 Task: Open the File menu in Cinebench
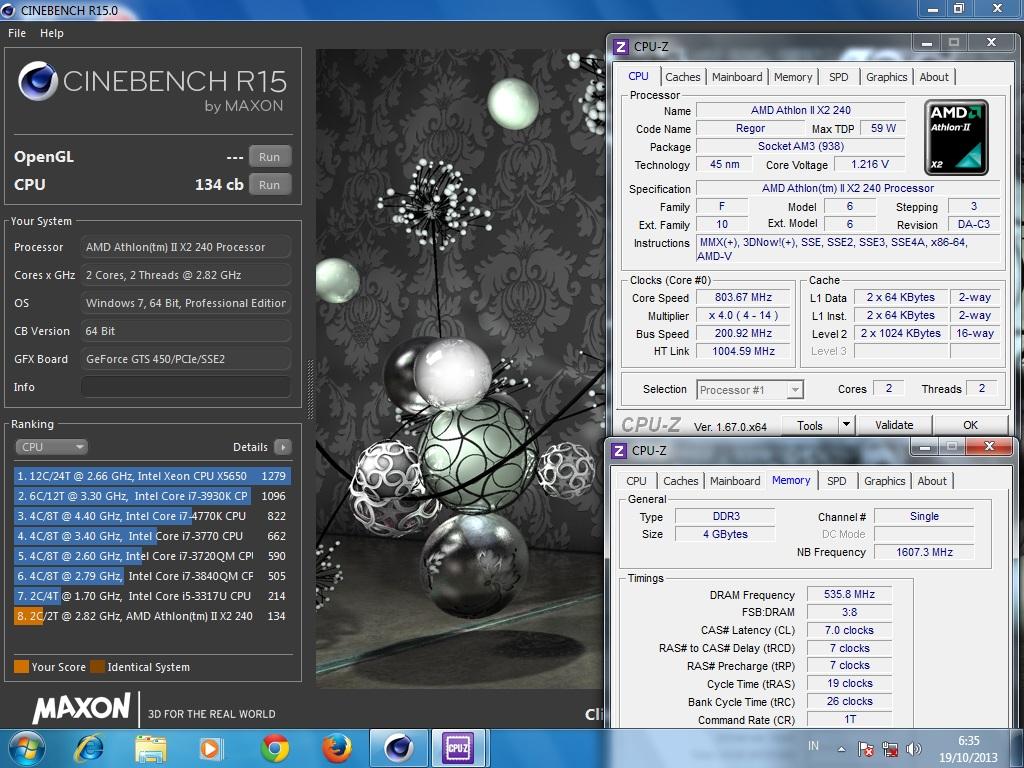pyautogui.click(x=17, y=33)
